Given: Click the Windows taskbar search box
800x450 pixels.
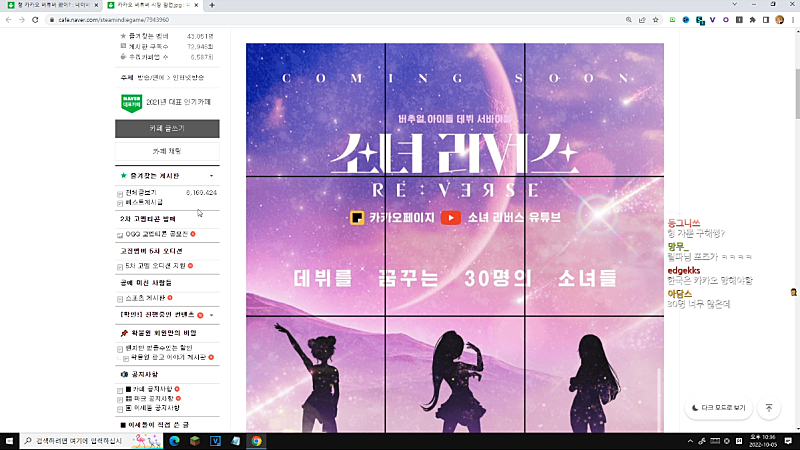Looking at the screenshot, I should coord(92,441).
